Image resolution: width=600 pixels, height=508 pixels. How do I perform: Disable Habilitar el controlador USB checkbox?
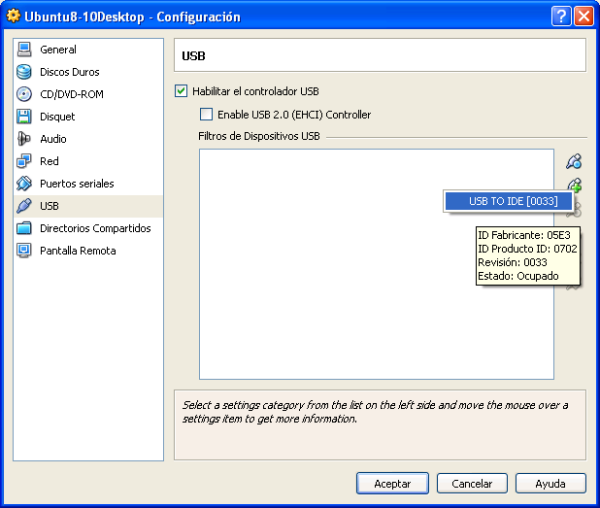(181, 91)
